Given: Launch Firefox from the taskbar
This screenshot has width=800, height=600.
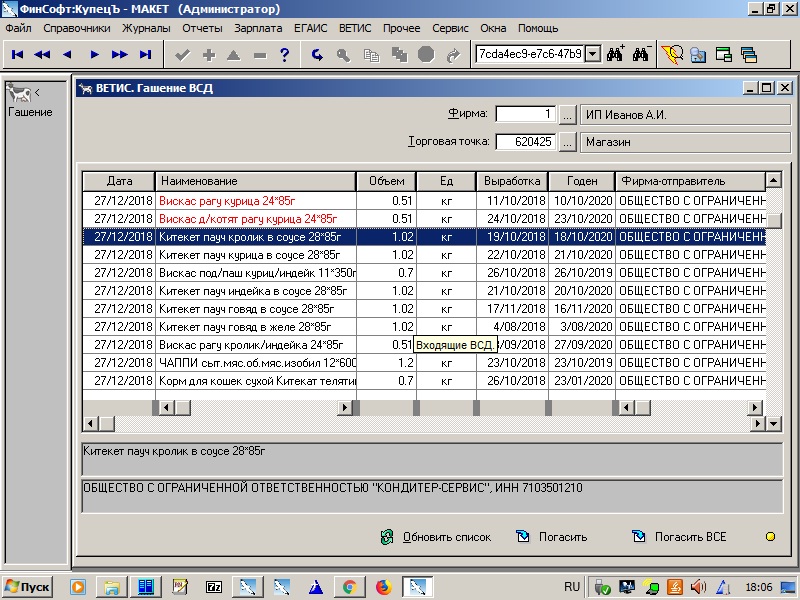Looking at the screenshot, I should (x=382, y=586).
